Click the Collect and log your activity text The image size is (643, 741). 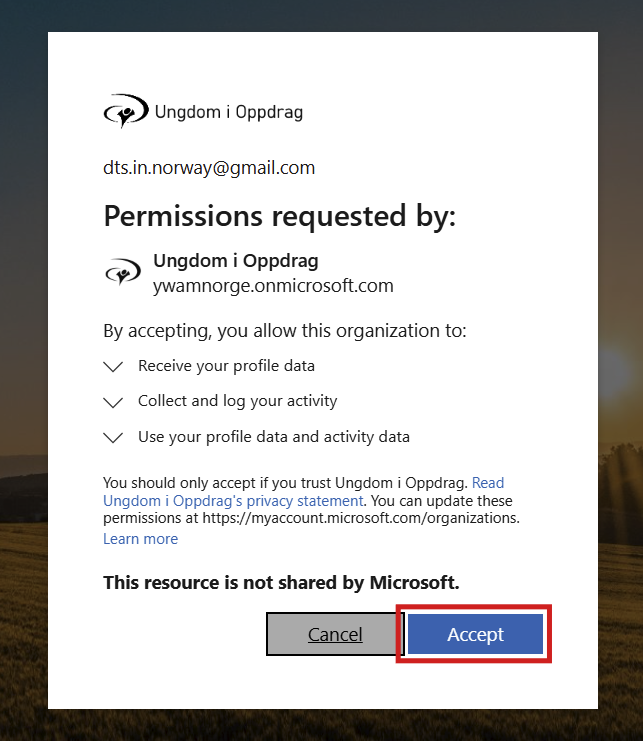(x=237, y=401)
